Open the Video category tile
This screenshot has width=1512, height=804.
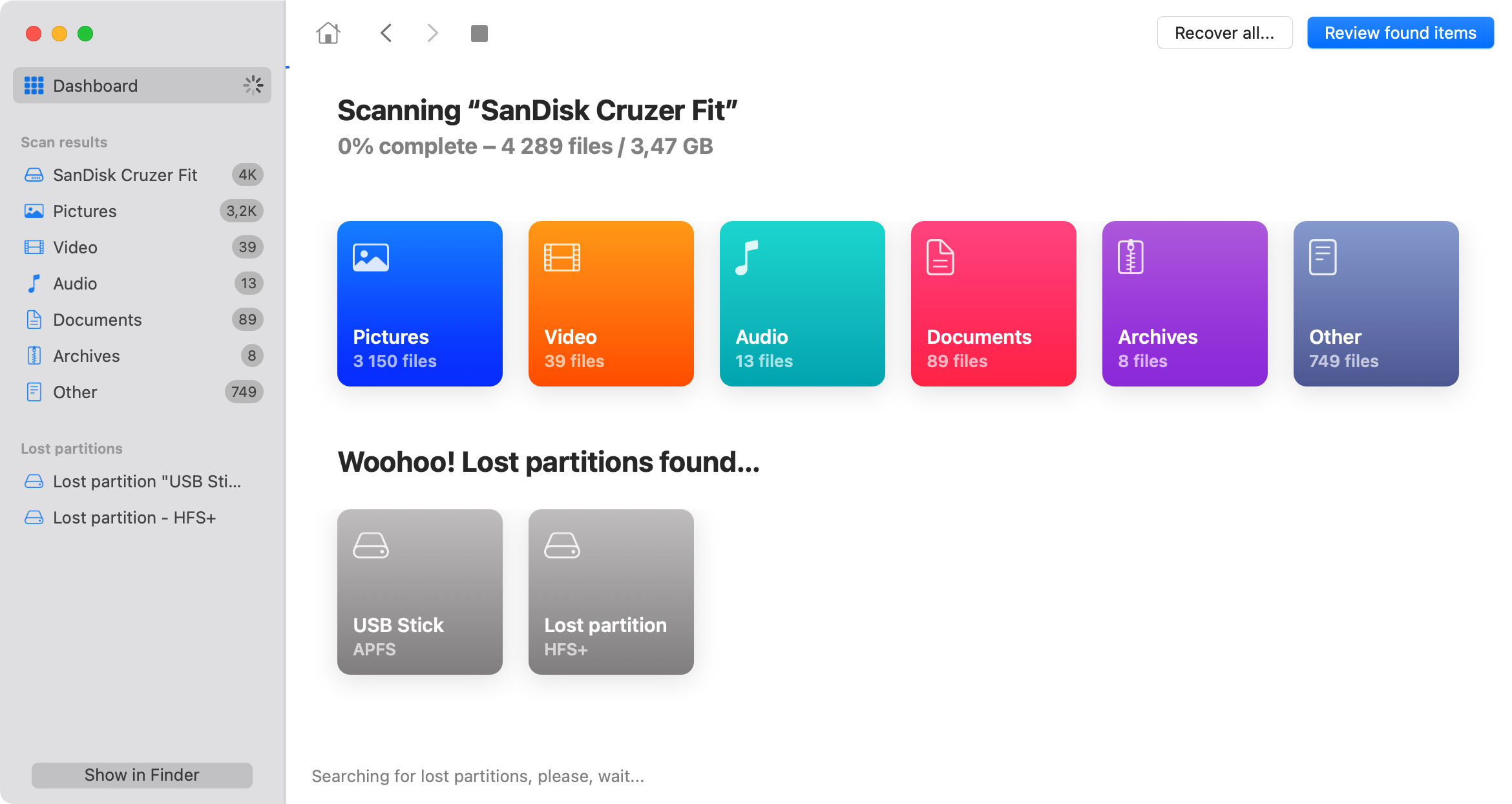[611, 304]
